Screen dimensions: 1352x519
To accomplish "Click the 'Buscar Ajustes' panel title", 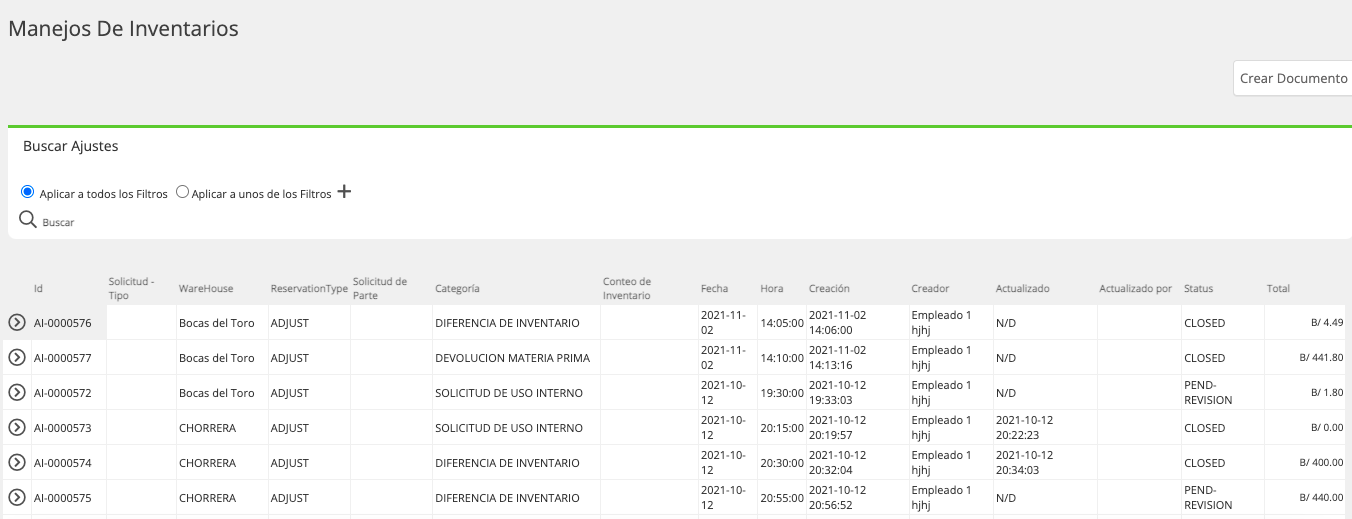I will [x=71, y=146].
